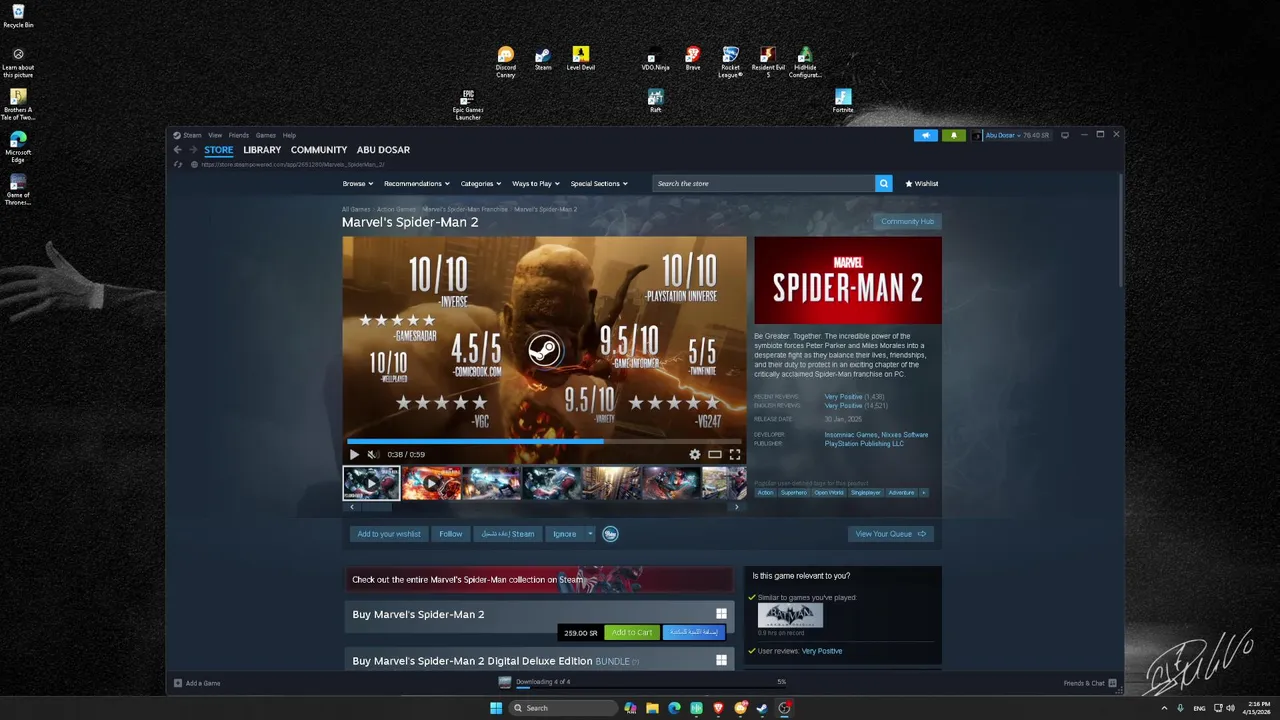Open Rocket League desktop shortcut
This screenshot has height=720, width=1280.
(x=731, y=61)
